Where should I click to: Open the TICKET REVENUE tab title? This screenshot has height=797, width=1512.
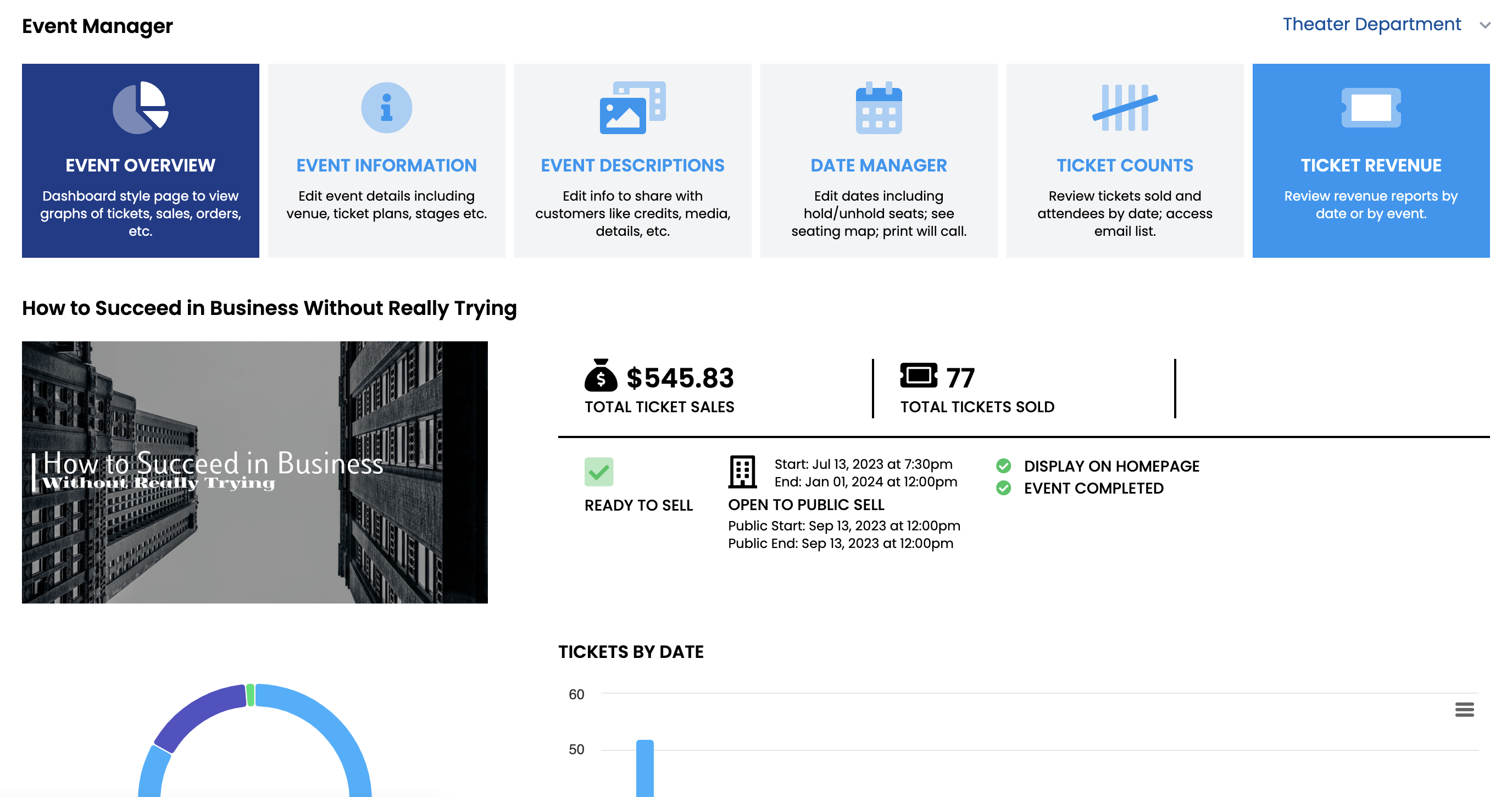click(x=1371, y=165)
